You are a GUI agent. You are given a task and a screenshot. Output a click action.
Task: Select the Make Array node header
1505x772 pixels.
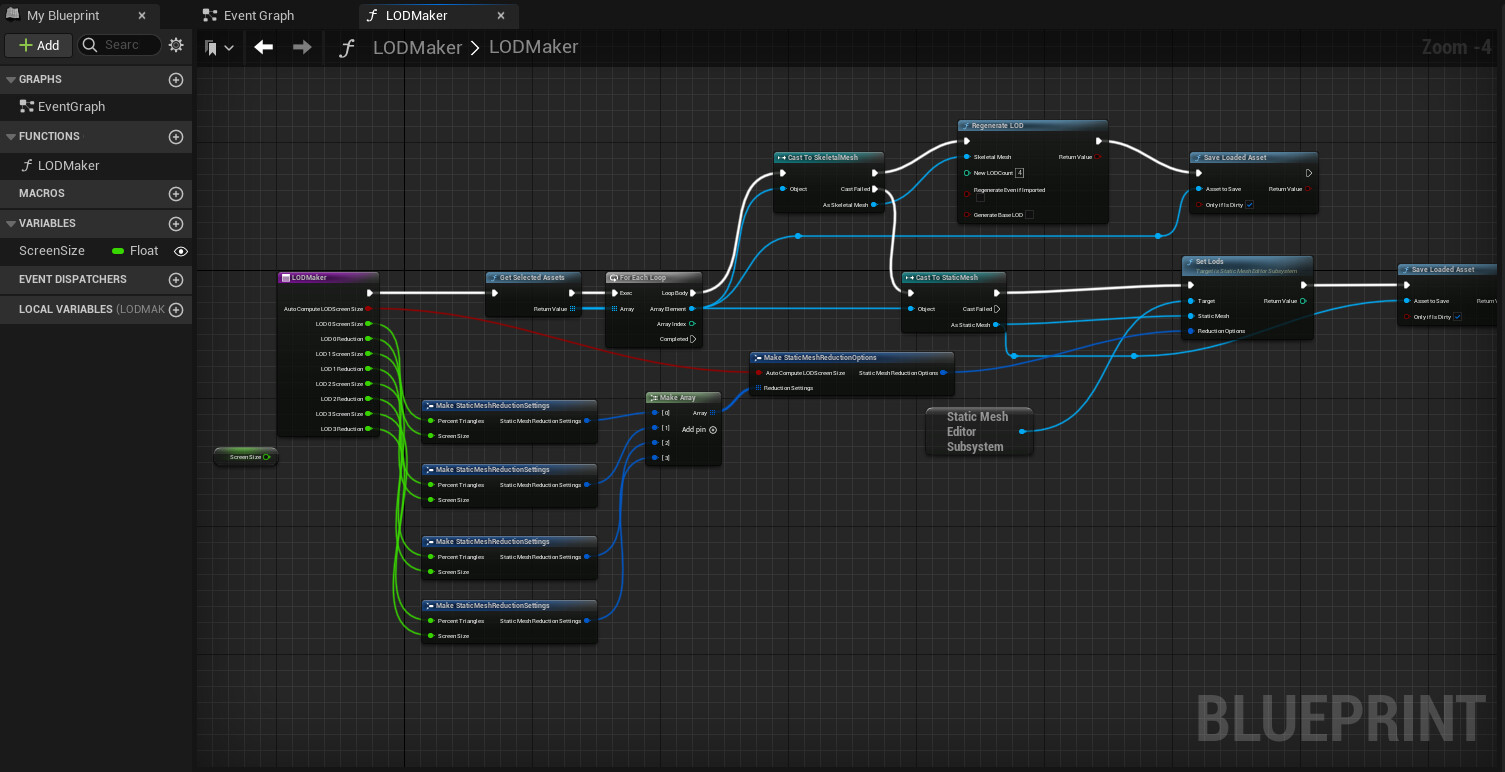coord(683,397)
